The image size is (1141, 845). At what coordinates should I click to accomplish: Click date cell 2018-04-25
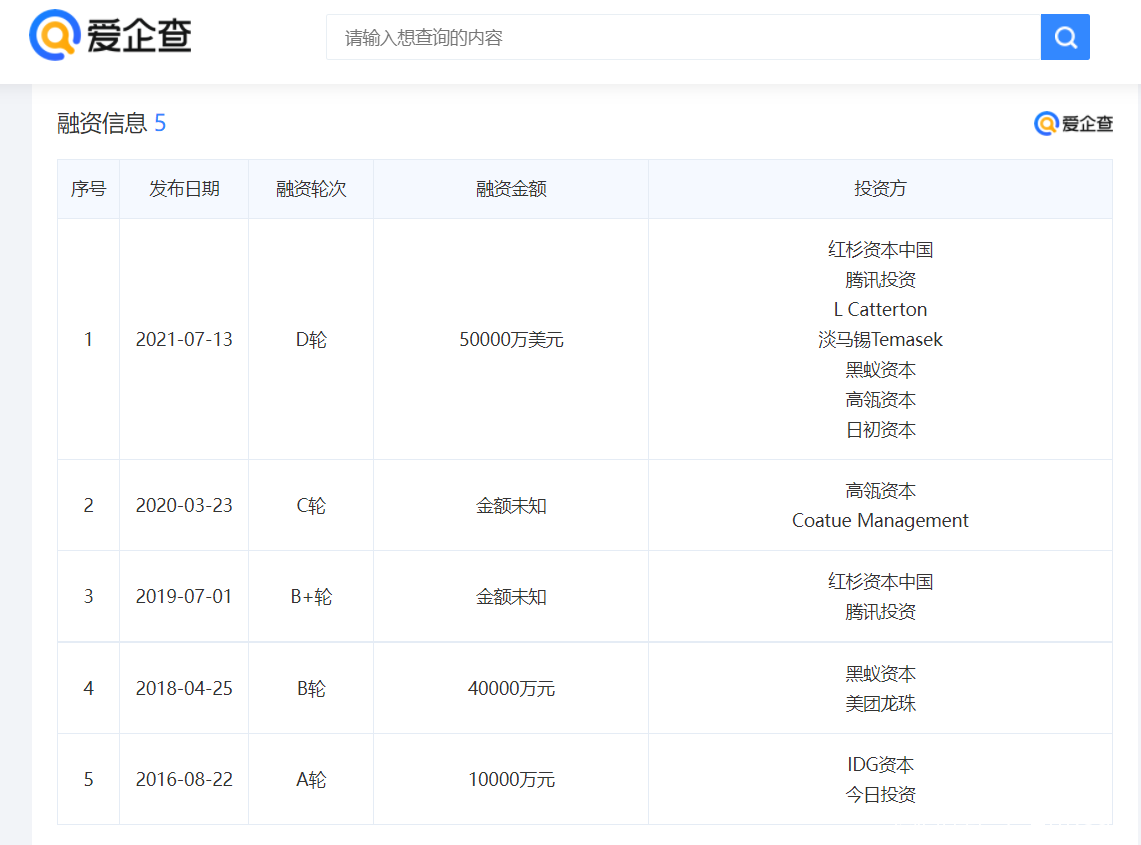[x=184, y=688]
